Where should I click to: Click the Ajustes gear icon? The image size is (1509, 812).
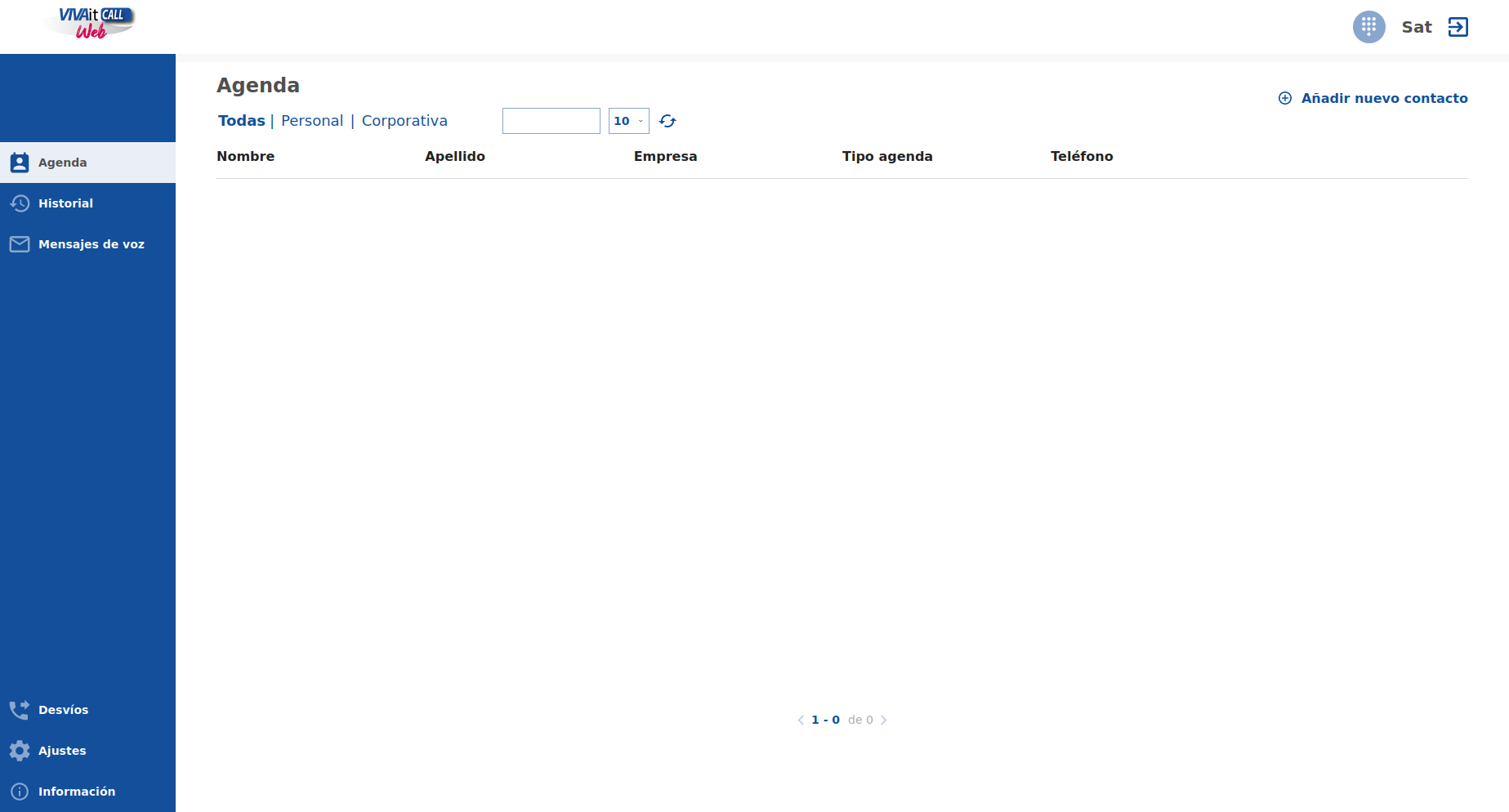20,751
